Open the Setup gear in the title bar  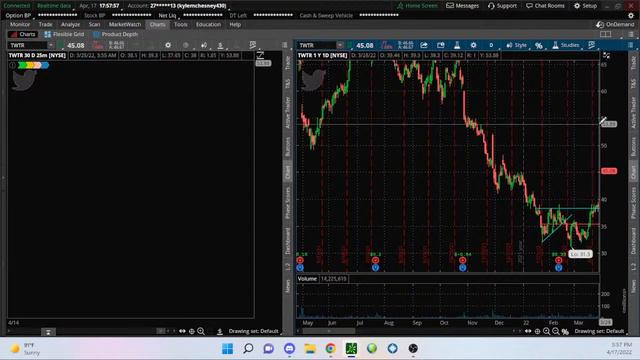coord(586,6)
